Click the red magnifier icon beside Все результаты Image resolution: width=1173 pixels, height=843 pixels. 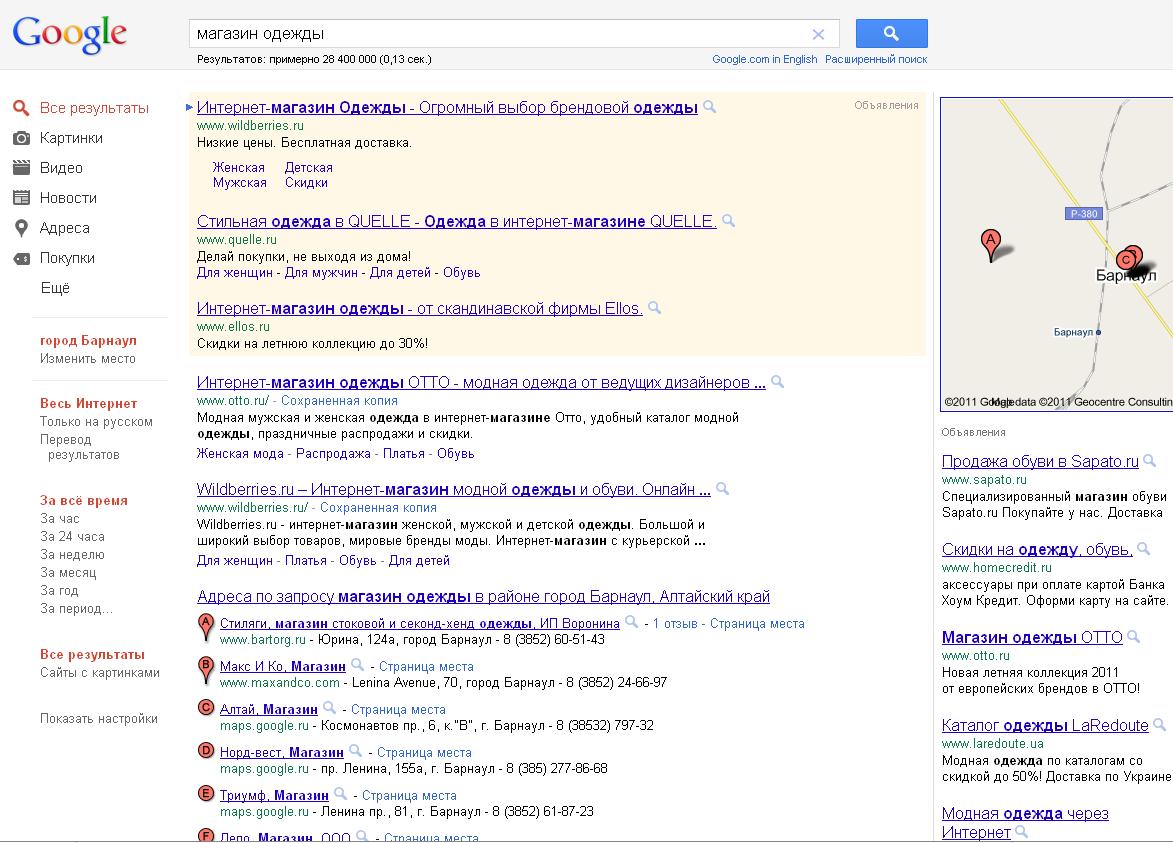point(21,108)
